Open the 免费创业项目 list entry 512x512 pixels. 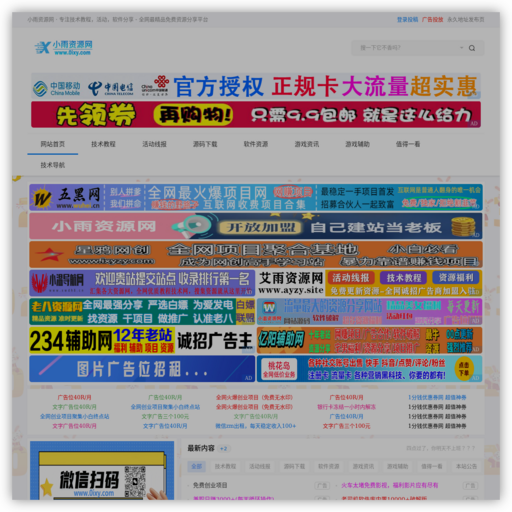(x=210, y=485)
